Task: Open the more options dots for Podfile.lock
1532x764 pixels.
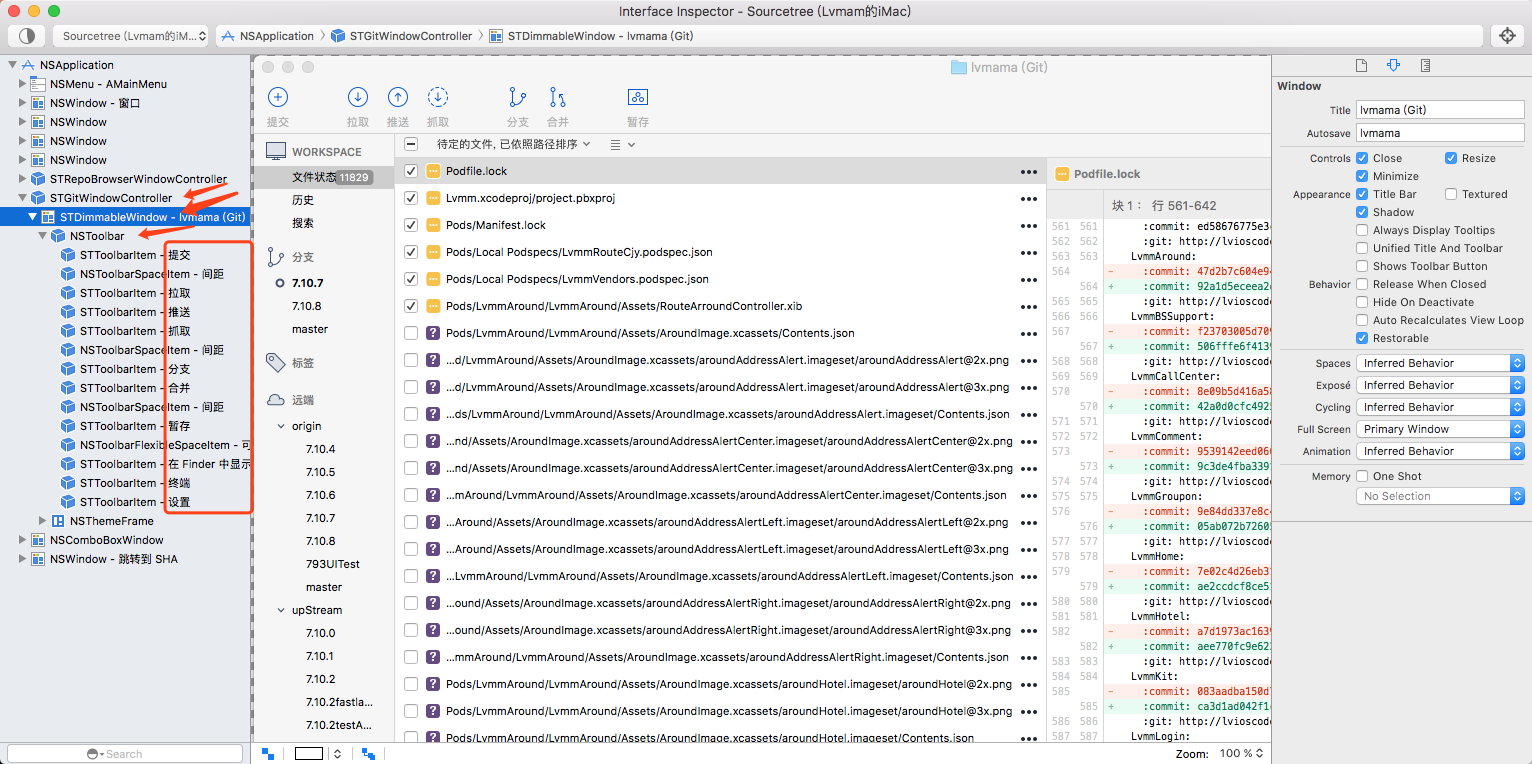Action: point(1029,172)
